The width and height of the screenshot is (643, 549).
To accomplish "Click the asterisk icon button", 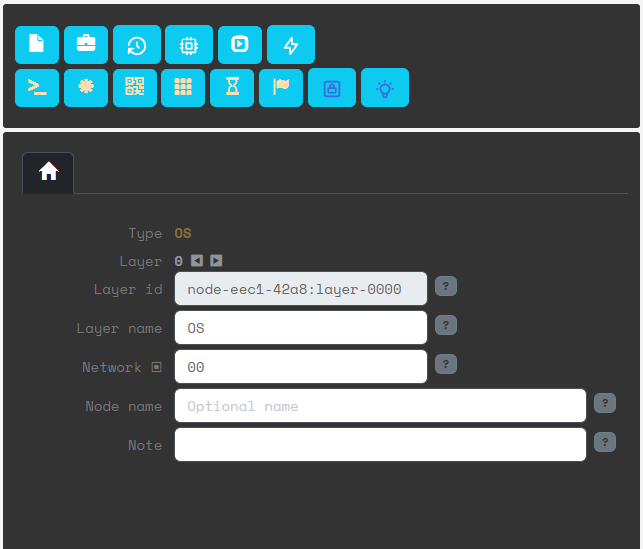I will [86, 88].
